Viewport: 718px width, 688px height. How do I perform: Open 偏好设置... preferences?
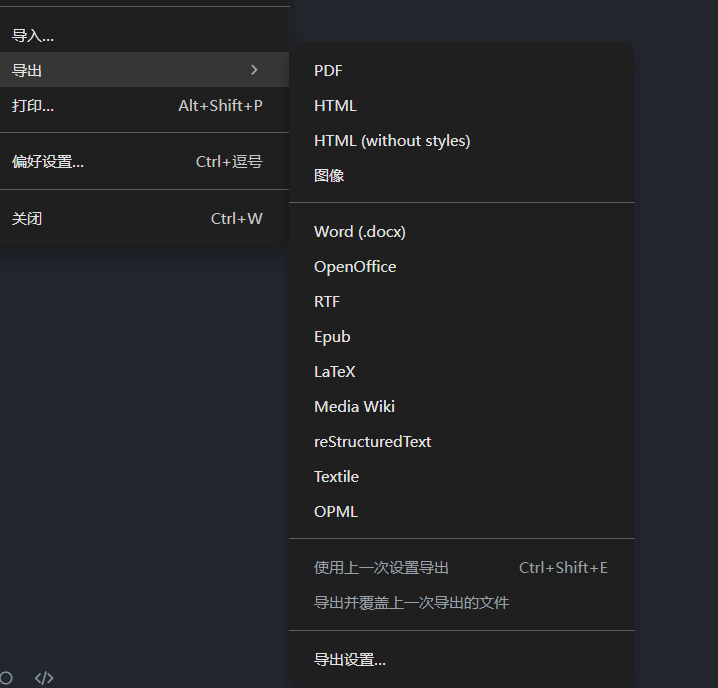48,162
